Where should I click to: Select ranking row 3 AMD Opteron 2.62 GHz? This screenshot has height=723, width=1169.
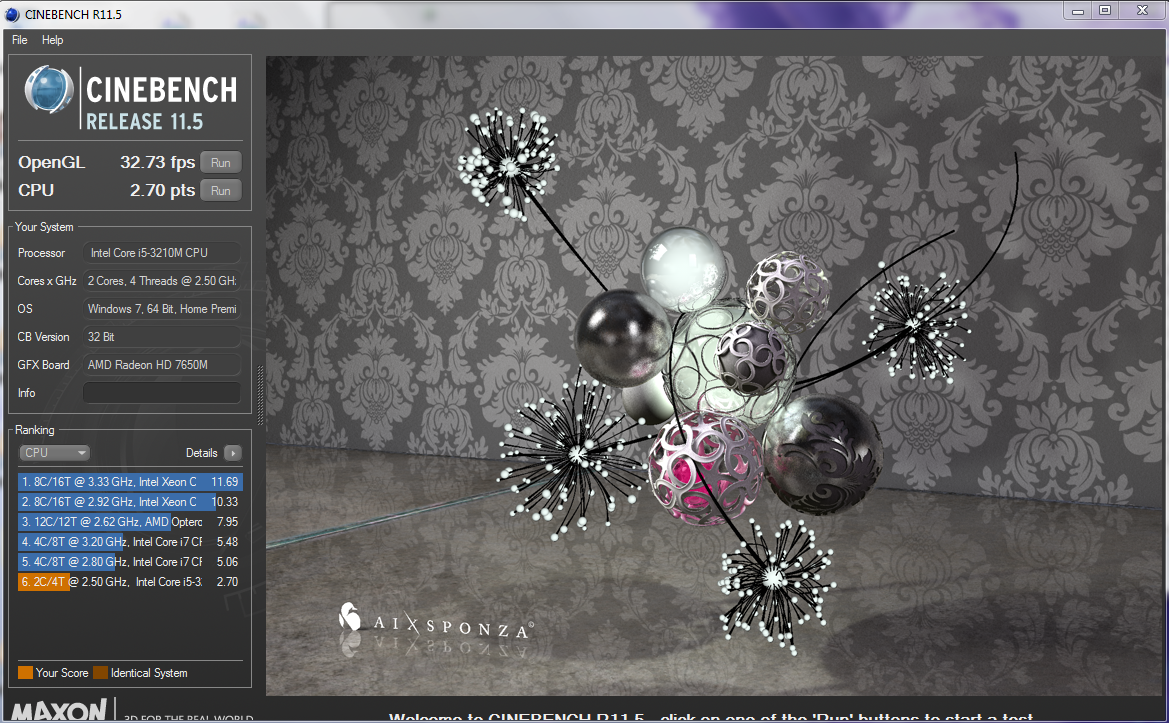[x=130, y=522]
